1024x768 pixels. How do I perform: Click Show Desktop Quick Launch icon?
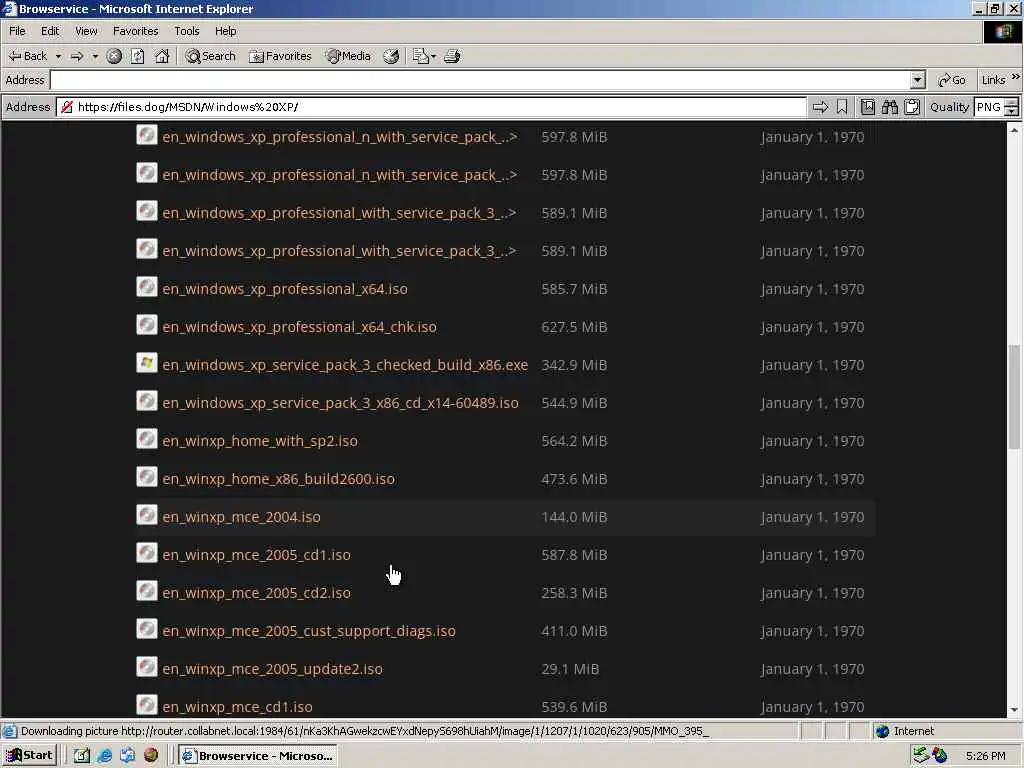(82, 756)
